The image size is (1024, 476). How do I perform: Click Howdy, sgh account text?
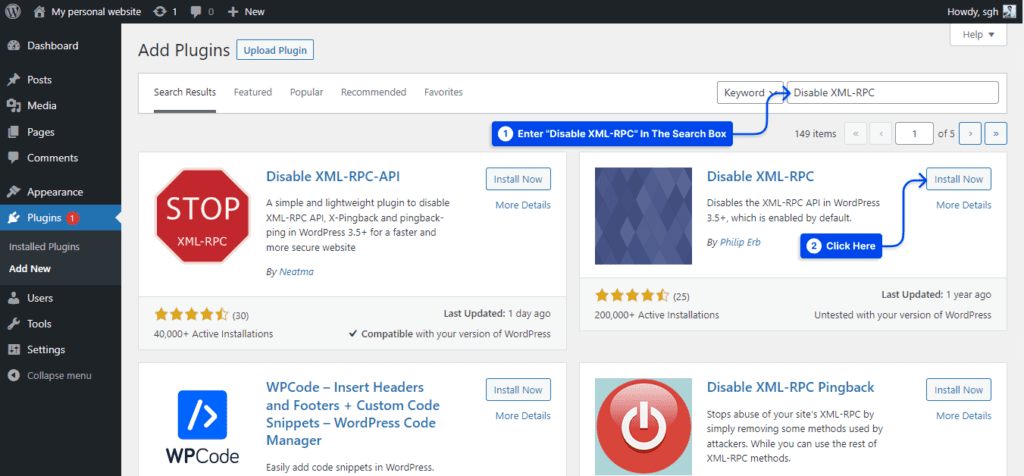[972, 11]
